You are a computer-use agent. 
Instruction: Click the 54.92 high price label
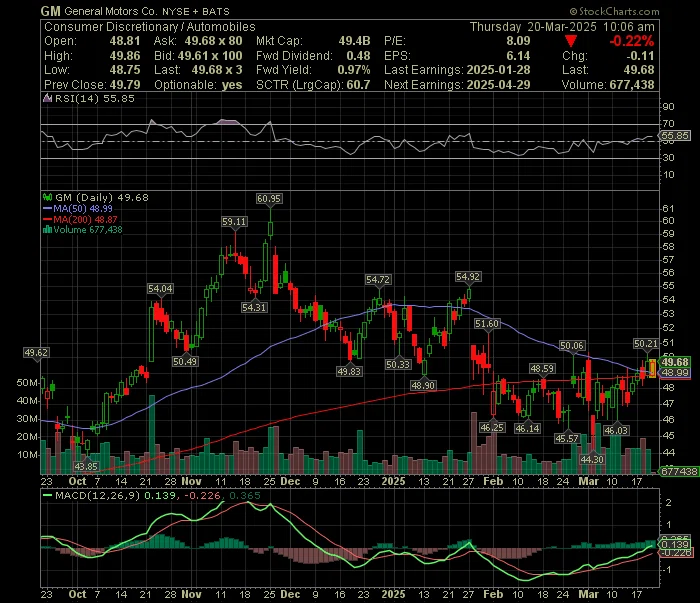(468, 277)
